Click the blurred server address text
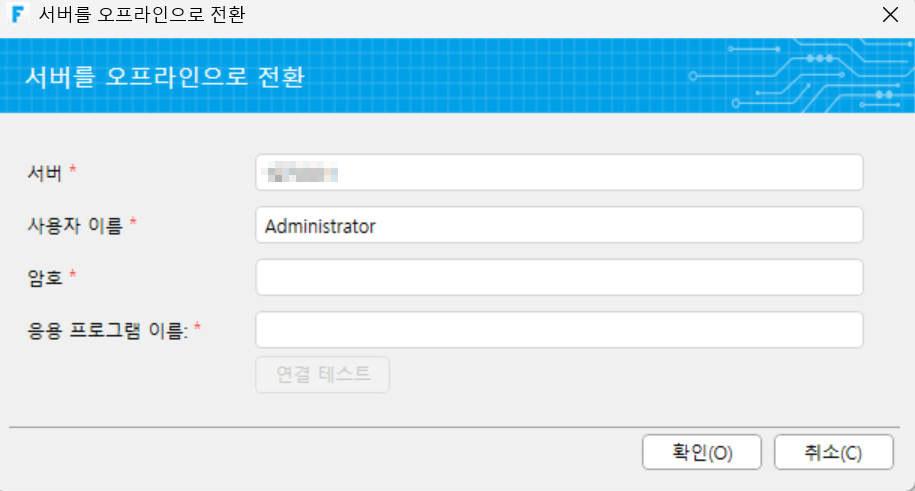 pyautogui.click(x=301, y=173)
